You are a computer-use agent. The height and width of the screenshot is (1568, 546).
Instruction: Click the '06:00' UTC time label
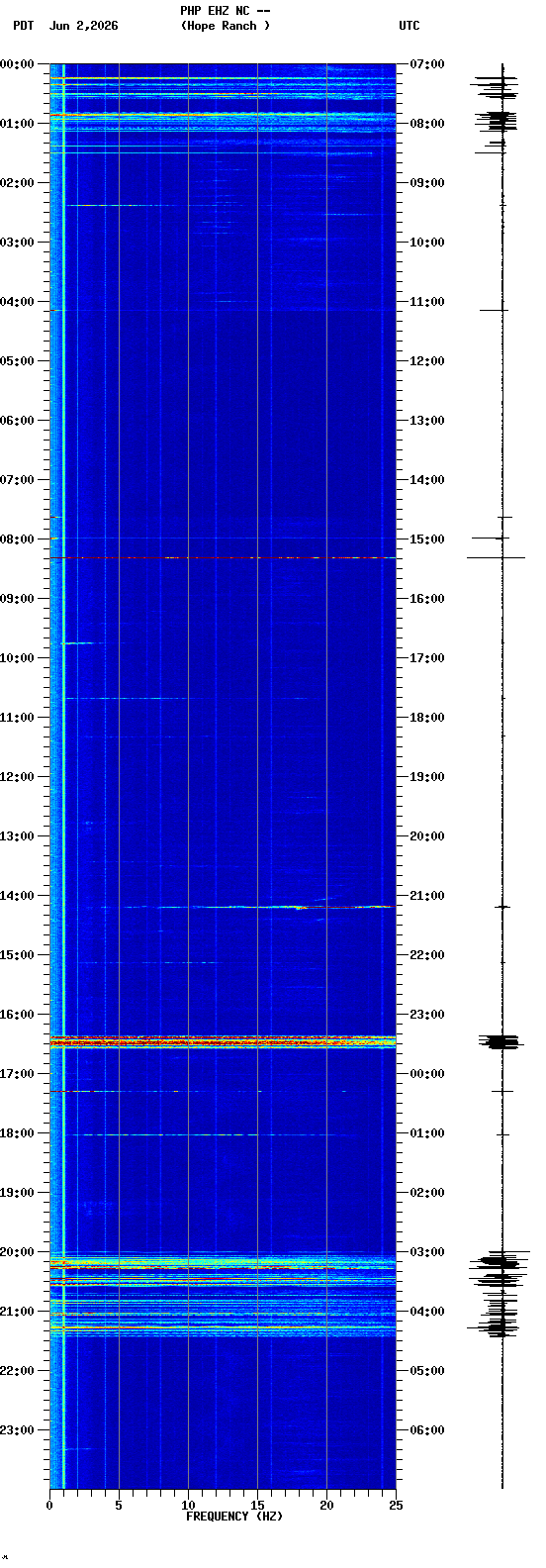pos(426,1430)
